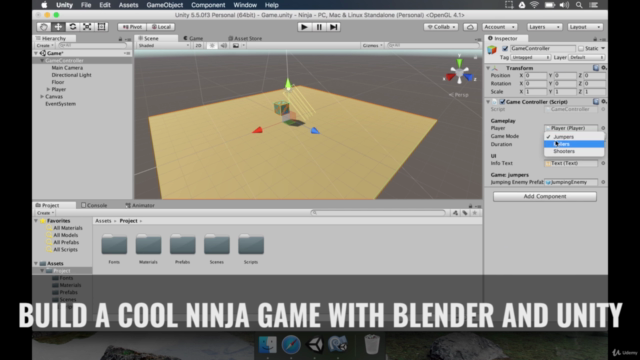Switch to the Console tab

coord(94,205)
